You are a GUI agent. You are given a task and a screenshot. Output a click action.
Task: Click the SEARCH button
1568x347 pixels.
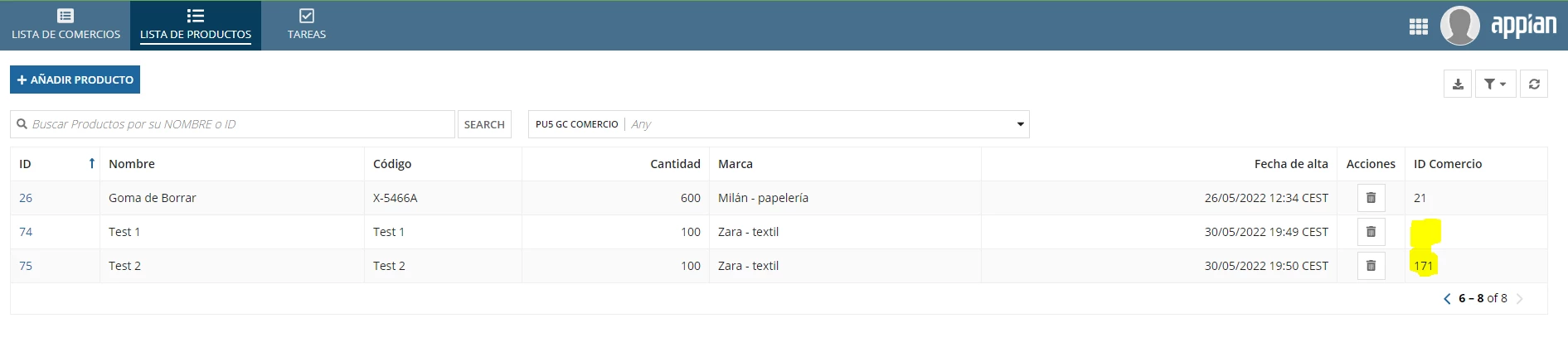(484, 124)
